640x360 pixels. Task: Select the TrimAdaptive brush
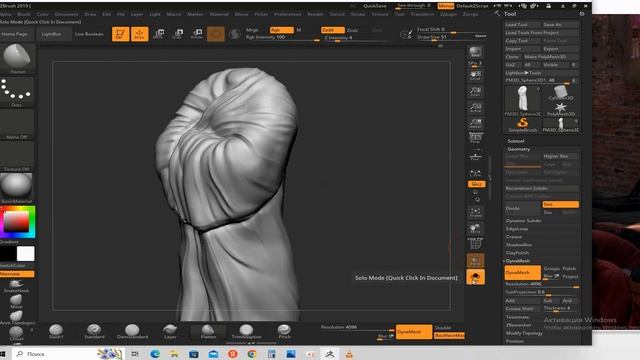(246, 331)
